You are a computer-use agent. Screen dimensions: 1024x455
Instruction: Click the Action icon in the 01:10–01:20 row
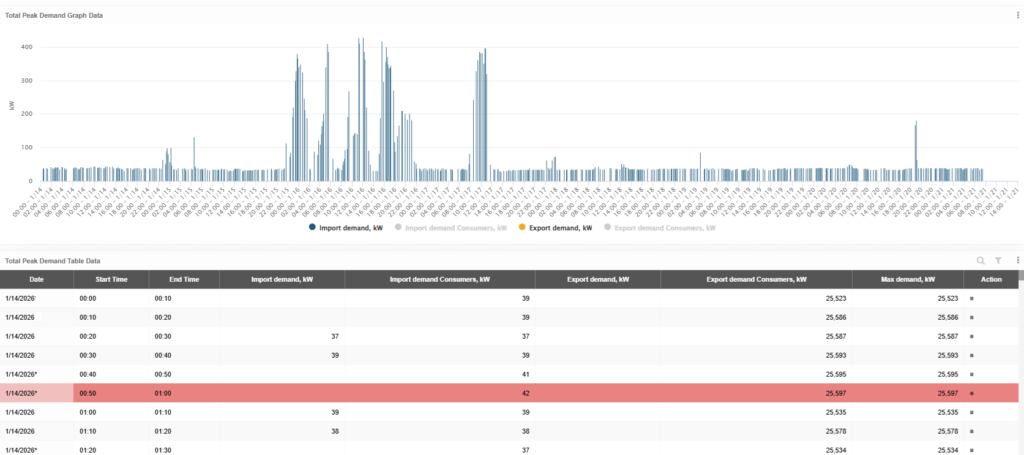(x=972, y=431)
